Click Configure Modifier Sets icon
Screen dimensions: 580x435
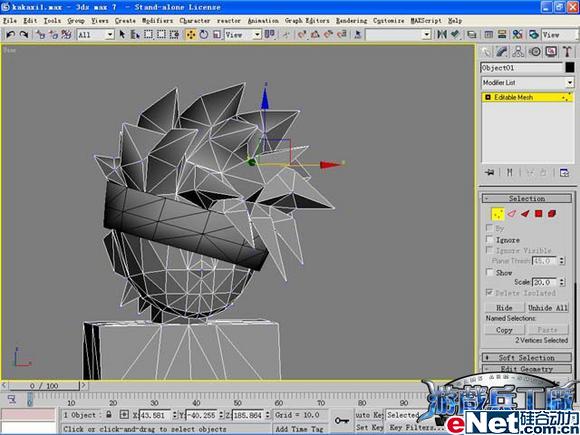564,172
